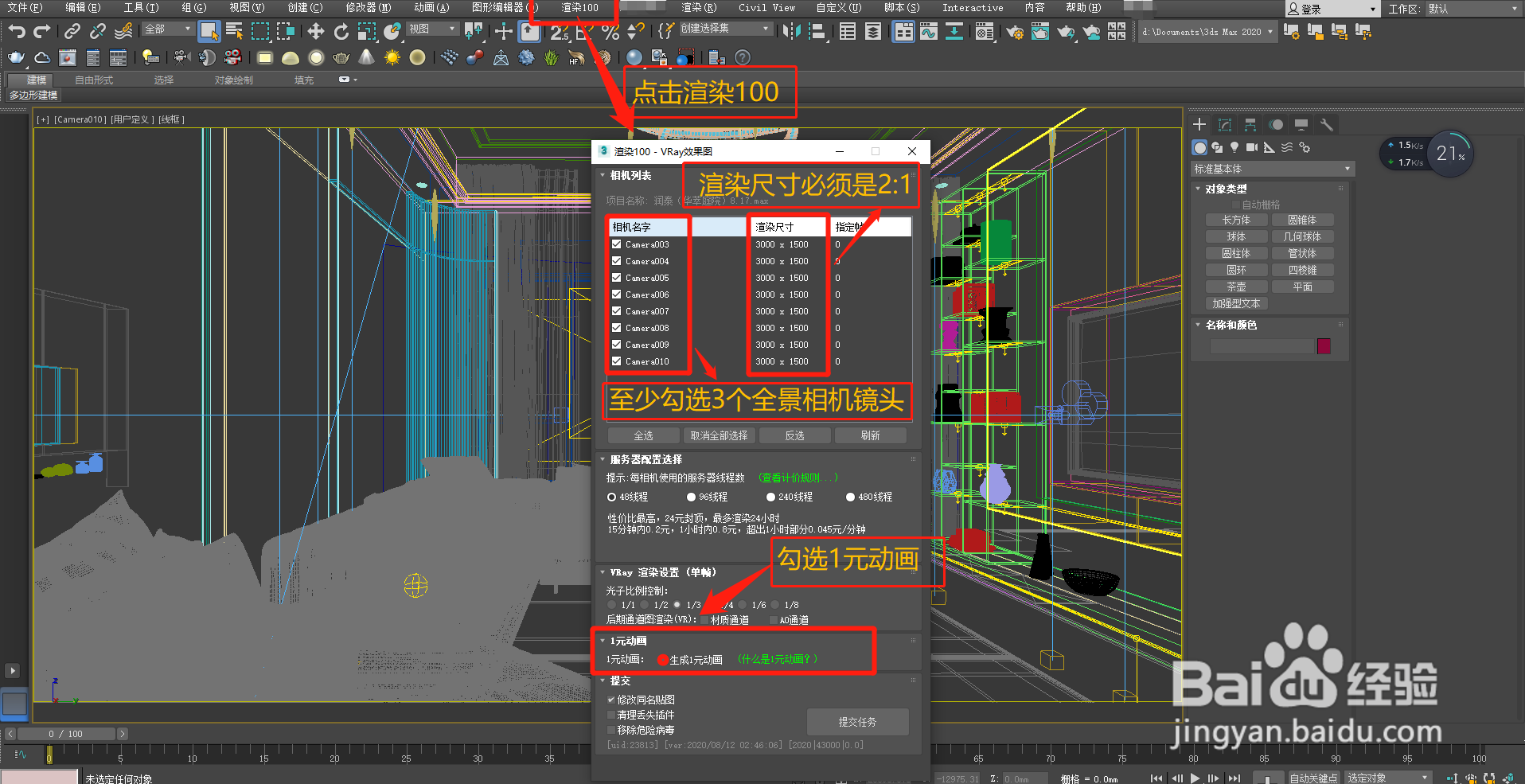Click the sun light icon
The width and height of the screenshot is (1525, 784).
click(x=392, y=58)
